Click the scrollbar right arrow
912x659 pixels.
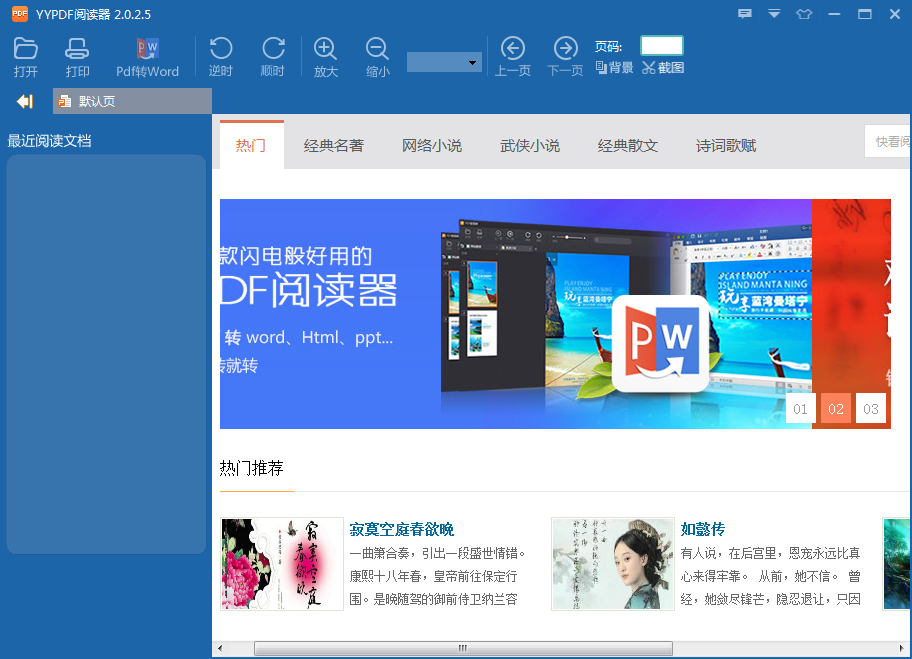902,648
